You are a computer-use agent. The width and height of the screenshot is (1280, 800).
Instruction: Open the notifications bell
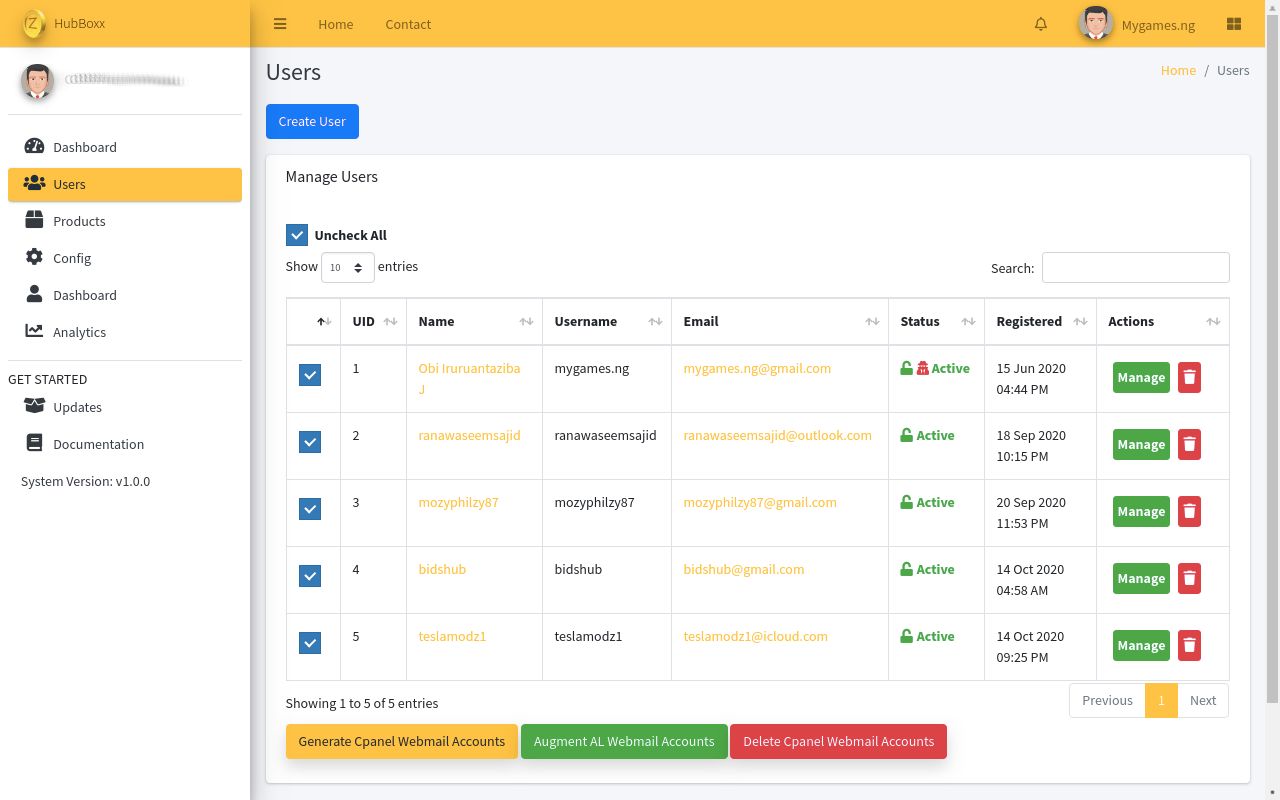point(1041,24)
